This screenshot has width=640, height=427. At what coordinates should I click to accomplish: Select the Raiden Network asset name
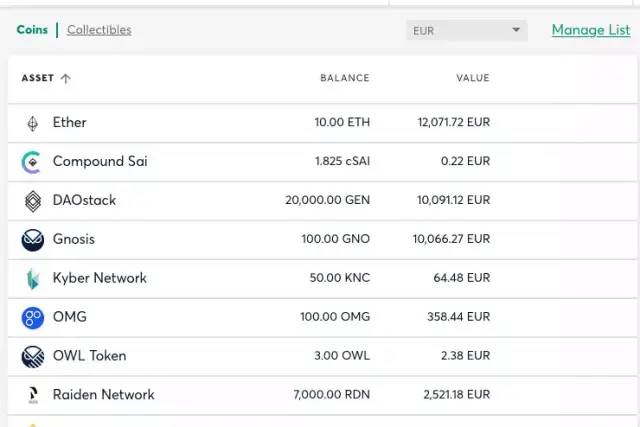(x=104, y=395)
